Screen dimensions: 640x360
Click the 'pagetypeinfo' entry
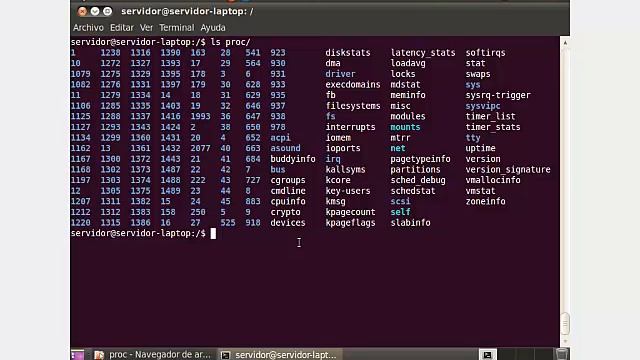coord(420,159)
